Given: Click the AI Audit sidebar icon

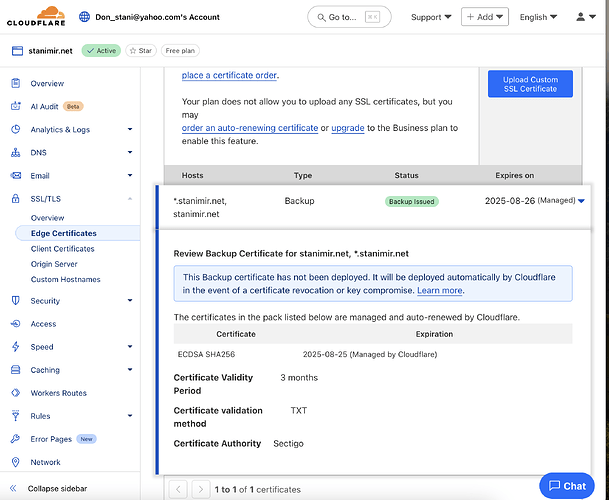Looking at the screenshot, I should point(16,106).
